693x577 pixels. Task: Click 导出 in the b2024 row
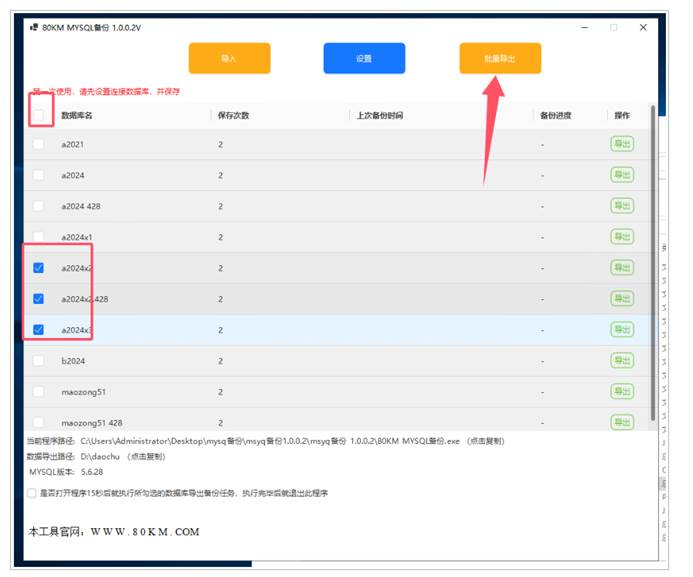(x=622, y=361)
